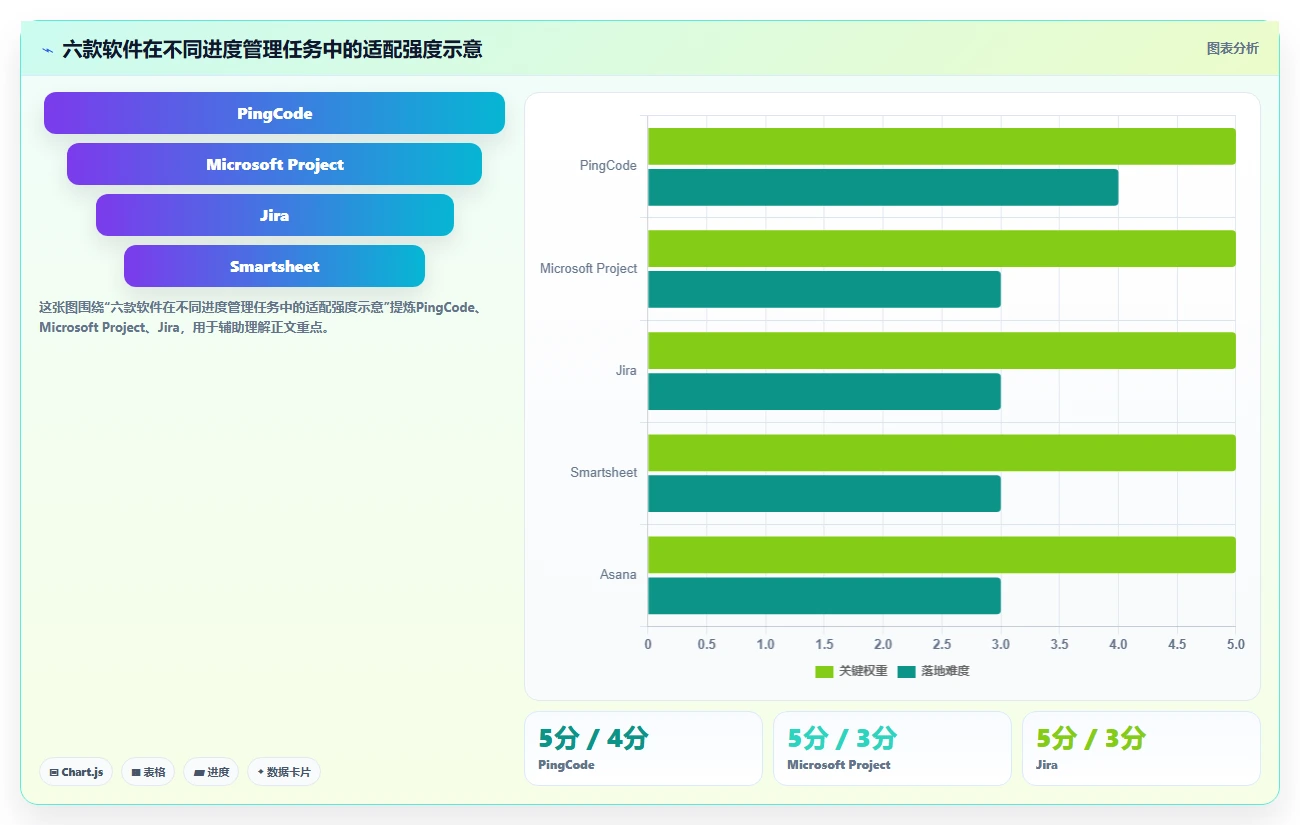The width and height of the screenshot is (1300, 825).
Task: Select the Microsoft Project funnel bar
Action: pos(274,164)
